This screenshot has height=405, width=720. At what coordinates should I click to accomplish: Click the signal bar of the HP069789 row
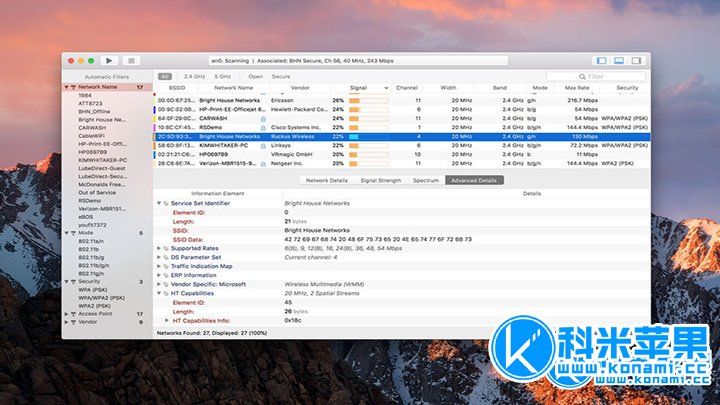[368, 155]
